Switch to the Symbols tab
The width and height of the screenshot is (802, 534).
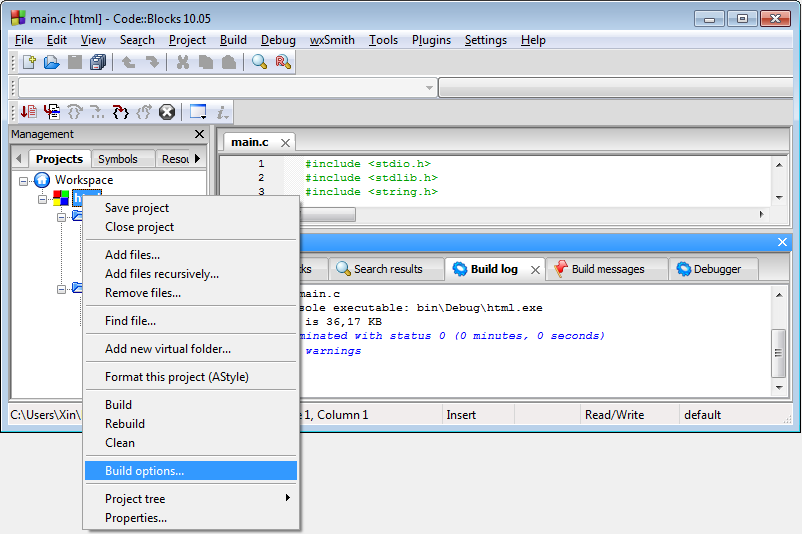(x=118, y=159)
